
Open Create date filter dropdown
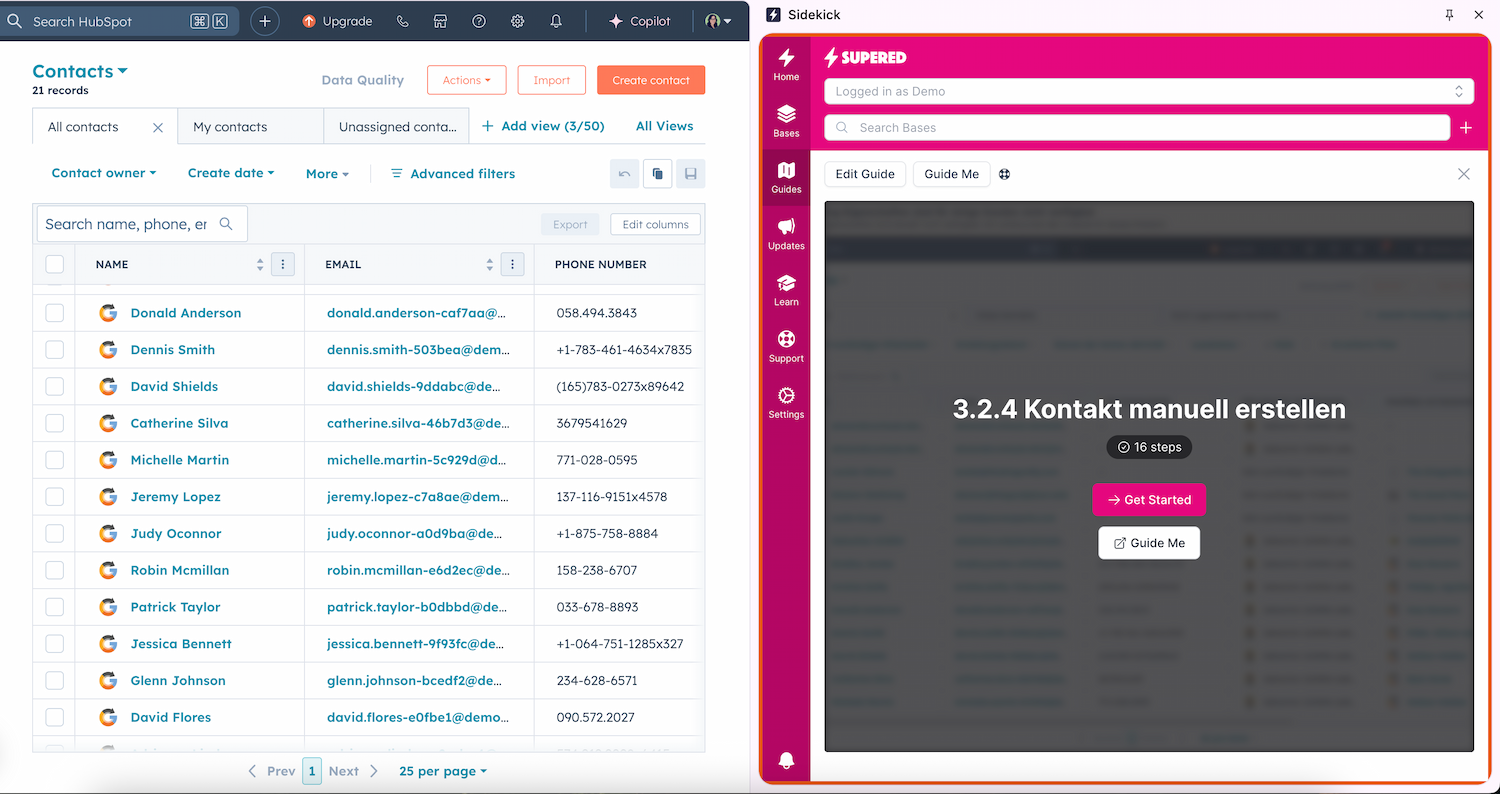coord(231,173)
